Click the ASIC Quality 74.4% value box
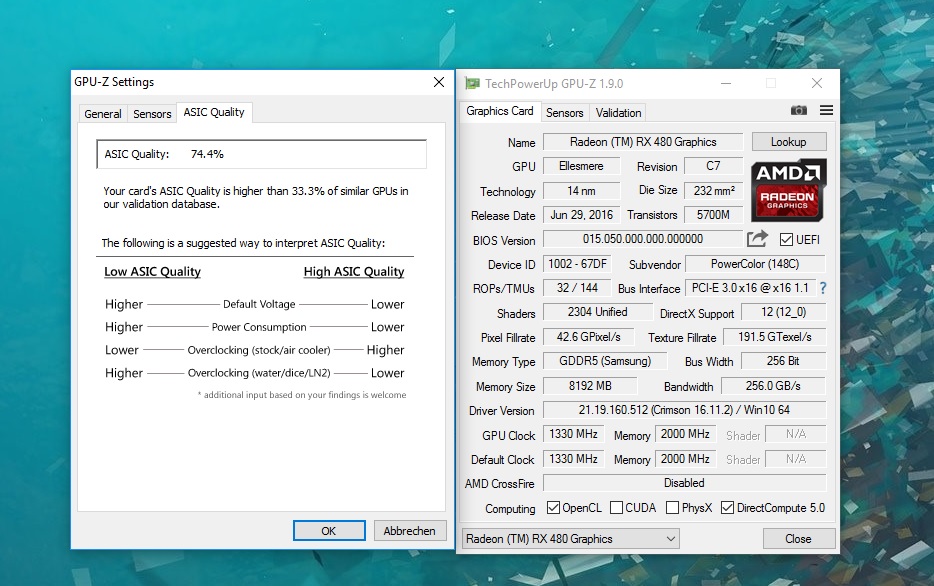Screen dimensions: 934x586 coord(261,154)
